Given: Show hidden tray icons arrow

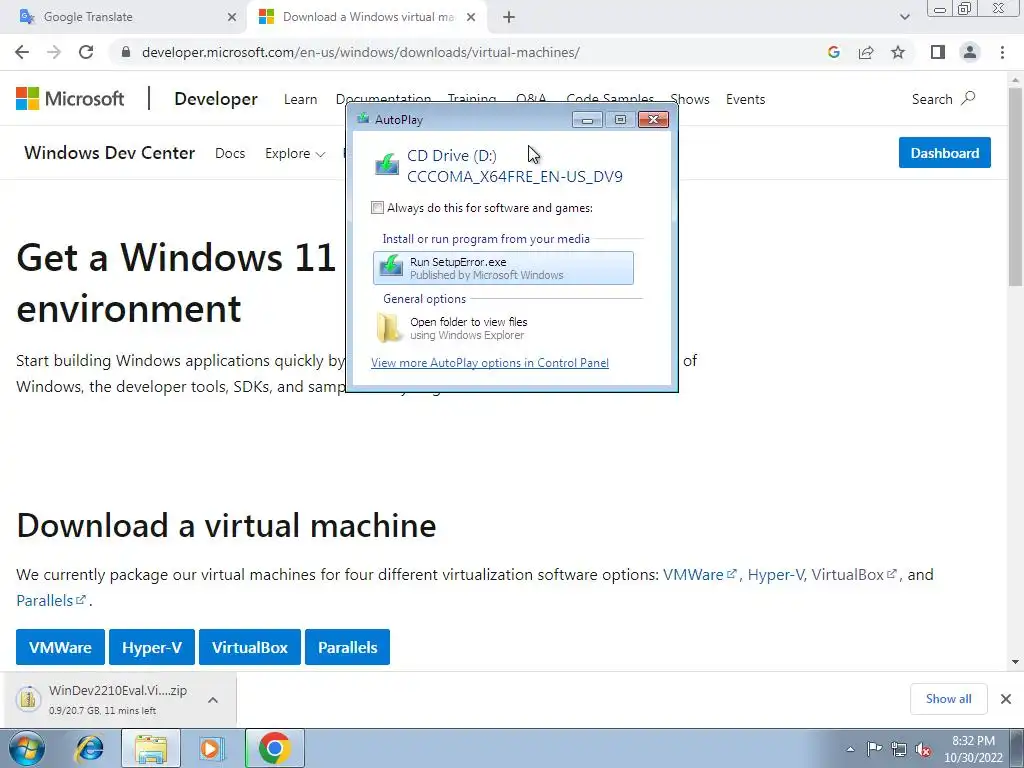Looking at the screenshot, I should (x=850, y=749).
